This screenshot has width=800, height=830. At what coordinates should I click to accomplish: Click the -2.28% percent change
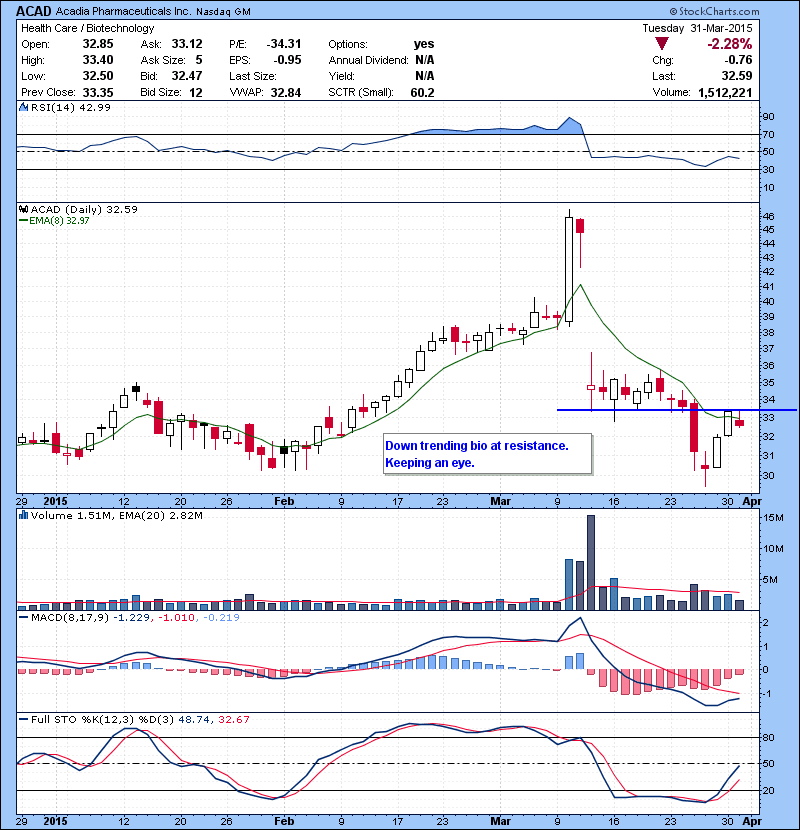pos(730,43)
